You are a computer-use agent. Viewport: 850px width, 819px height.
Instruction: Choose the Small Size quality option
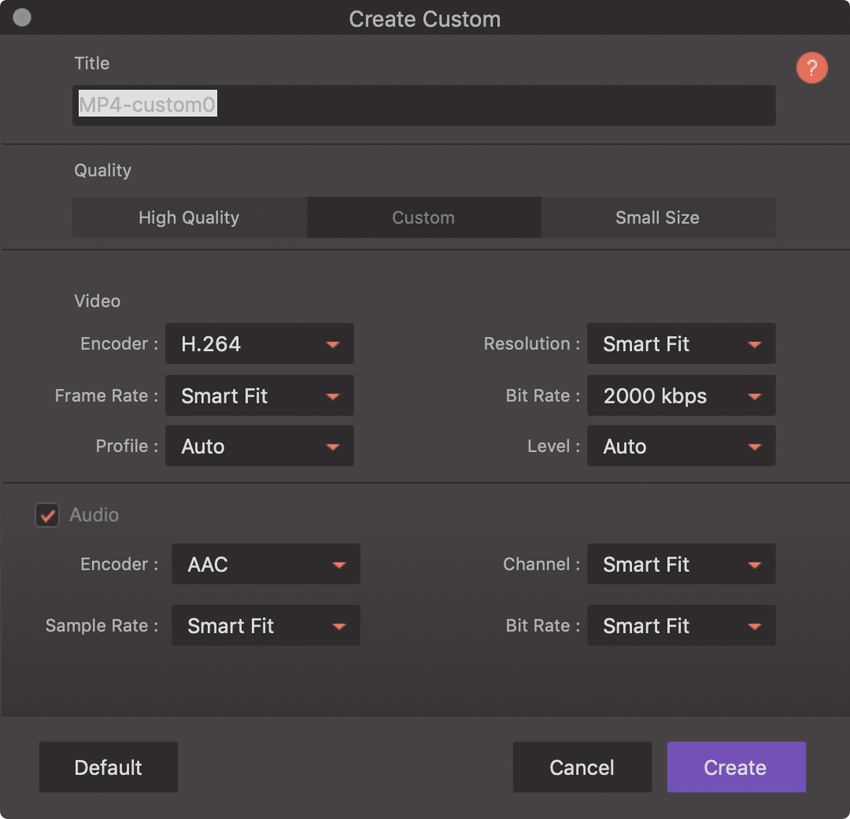tap(657, 218)
